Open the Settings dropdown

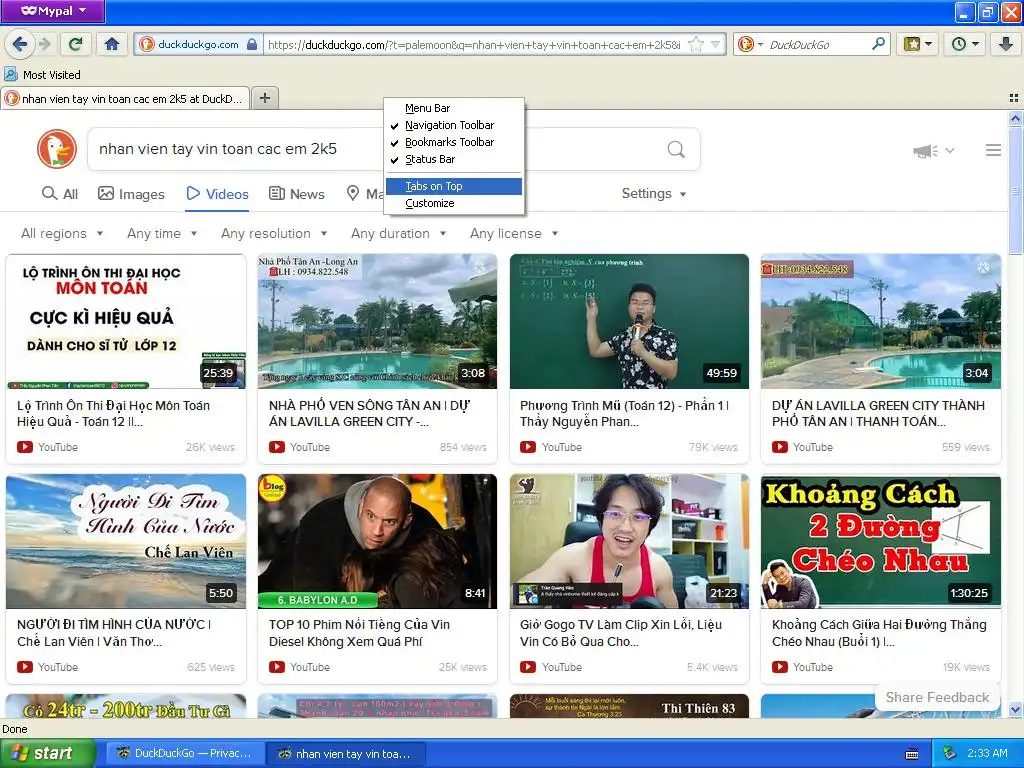(x=654, y=193)
